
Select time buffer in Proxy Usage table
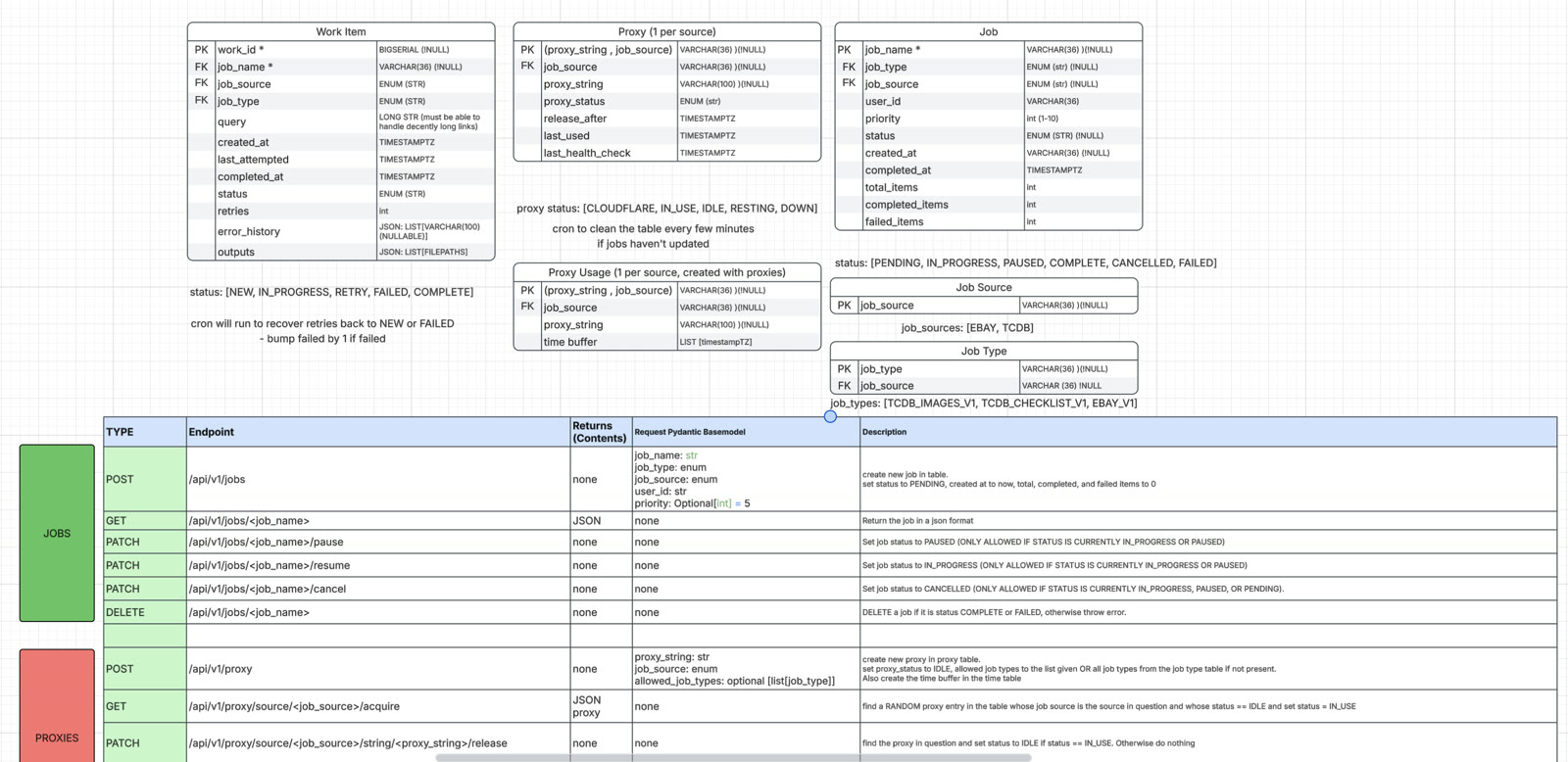[x=610, y=342]
